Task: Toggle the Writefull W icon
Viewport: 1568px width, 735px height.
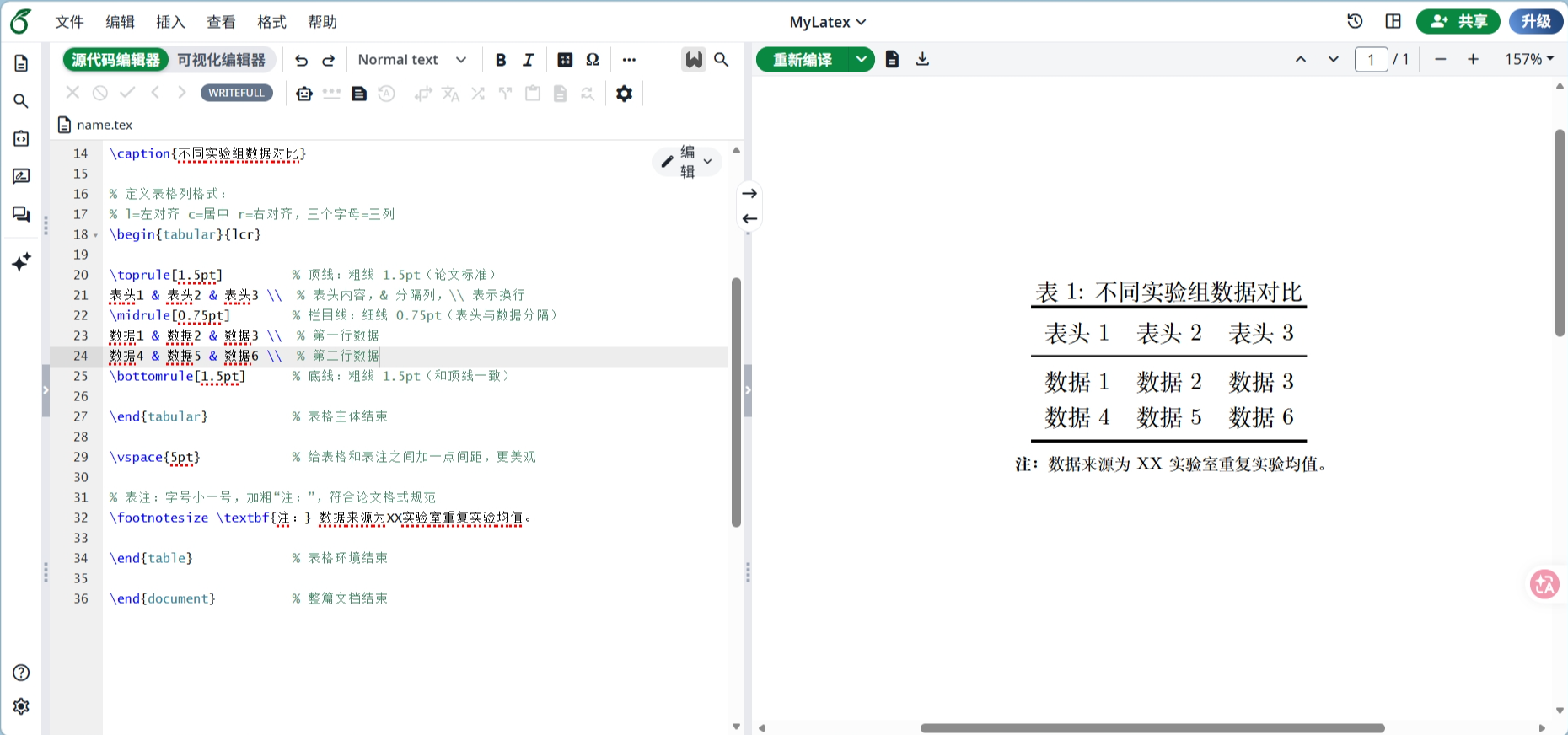Action: [x=693, y=60]
